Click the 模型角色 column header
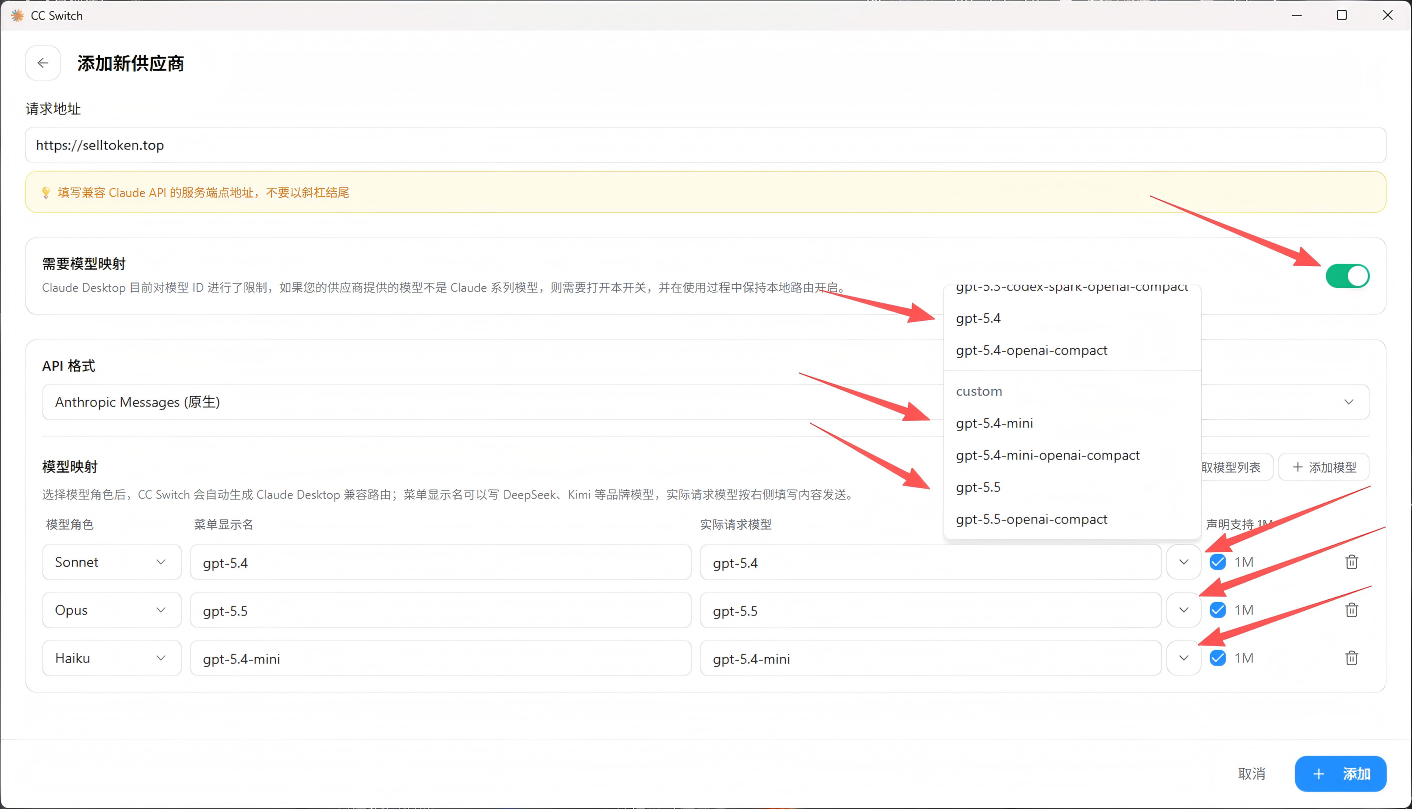1412x809 pixels. tap(70, 524)
